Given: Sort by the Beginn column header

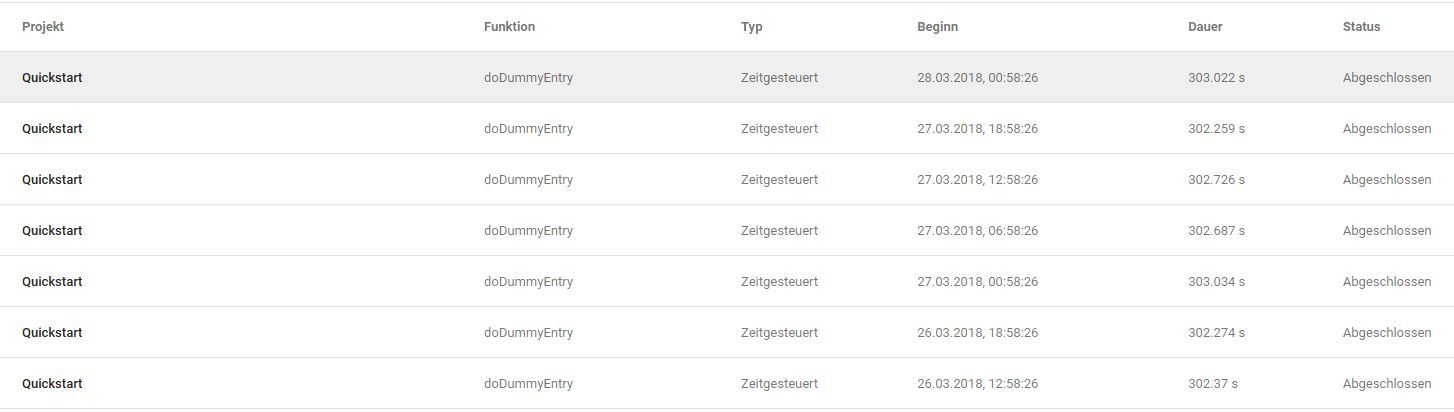Looking at the screenshot, I should [x=937, y=27].
